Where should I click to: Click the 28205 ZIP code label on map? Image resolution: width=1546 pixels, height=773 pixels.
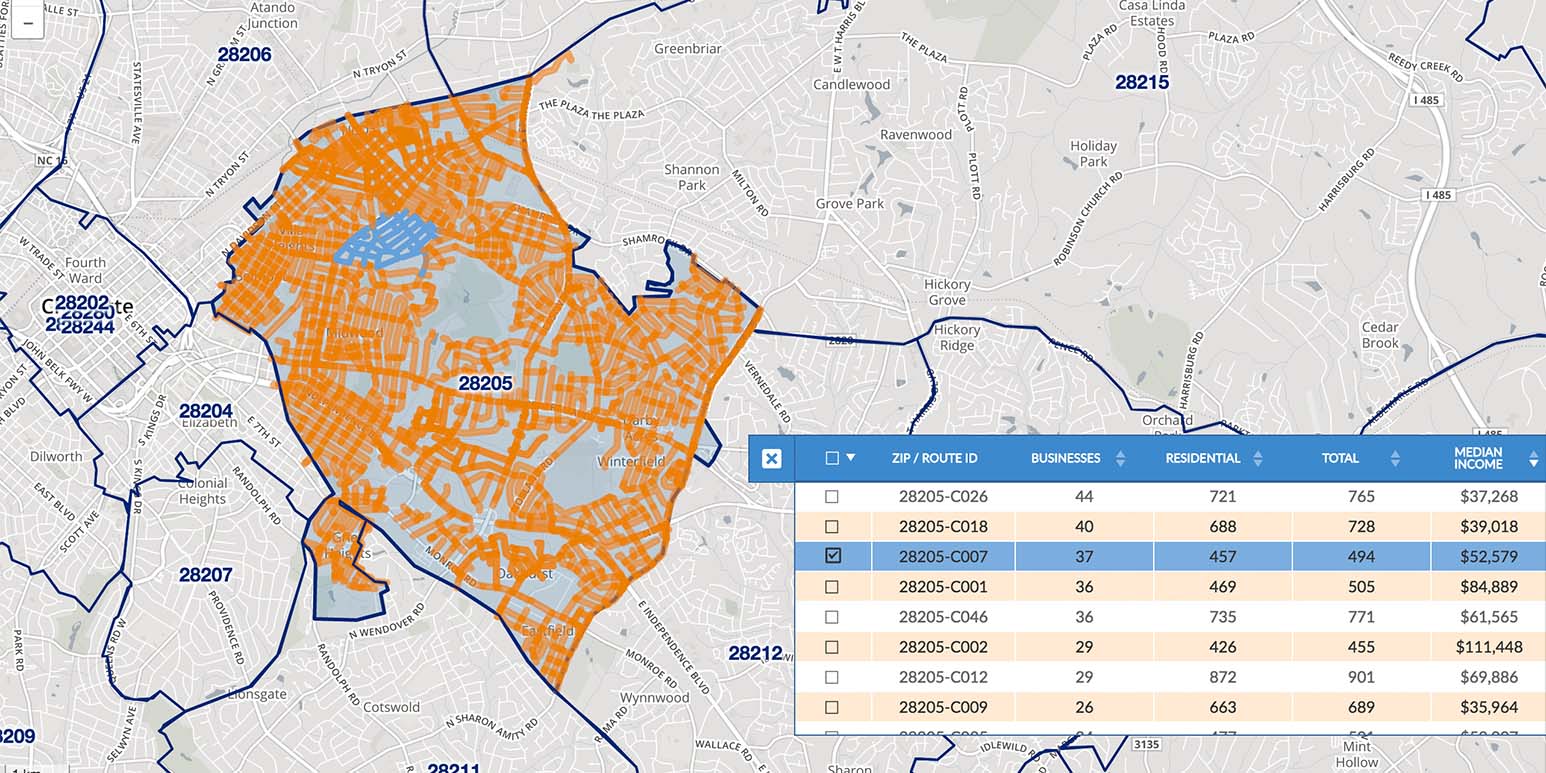coord(485,383)
